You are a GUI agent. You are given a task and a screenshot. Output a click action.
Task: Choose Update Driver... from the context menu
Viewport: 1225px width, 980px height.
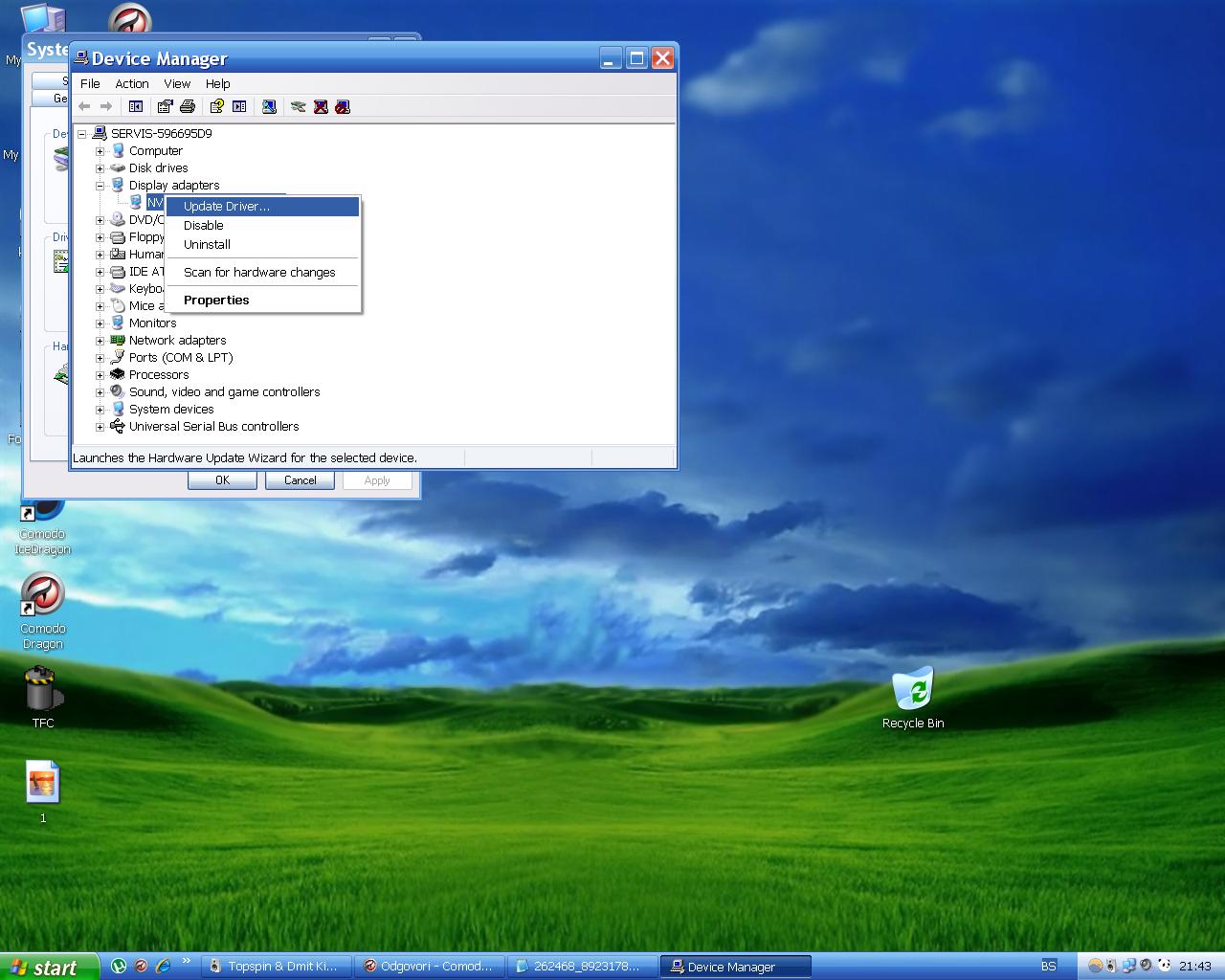[263, 206]
